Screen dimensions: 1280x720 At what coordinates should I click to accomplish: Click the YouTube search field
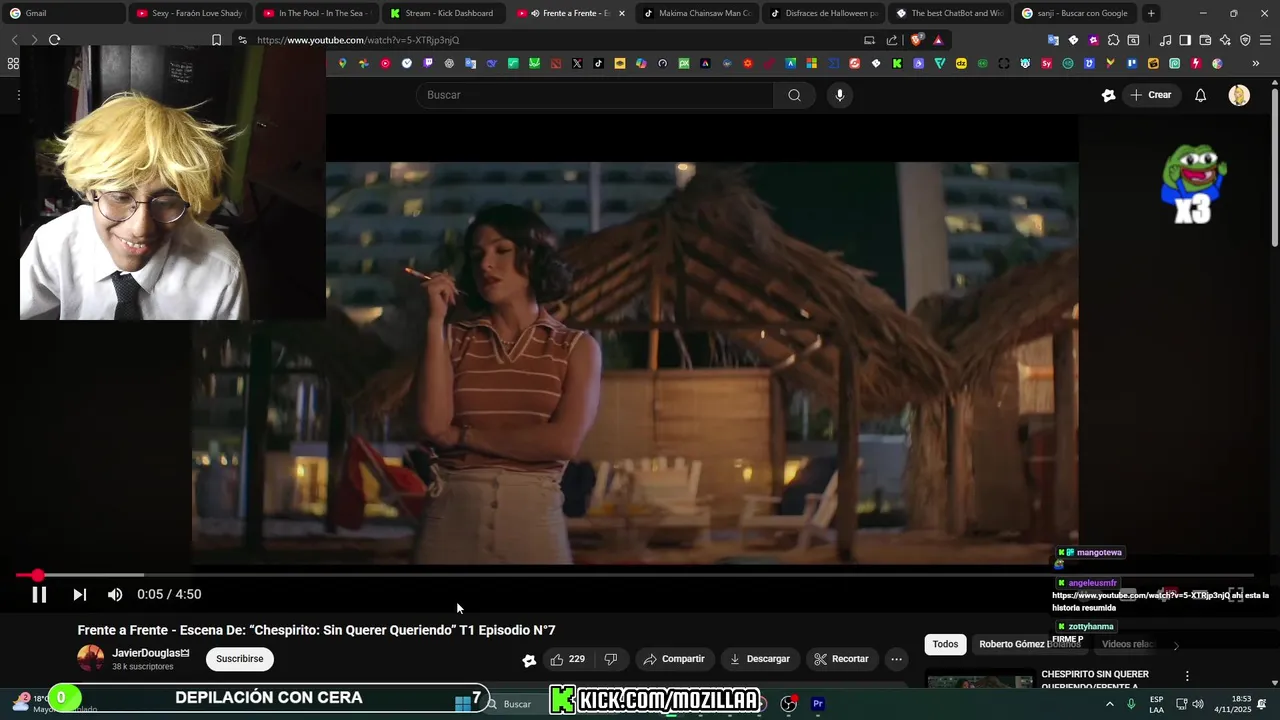point(595,95)
